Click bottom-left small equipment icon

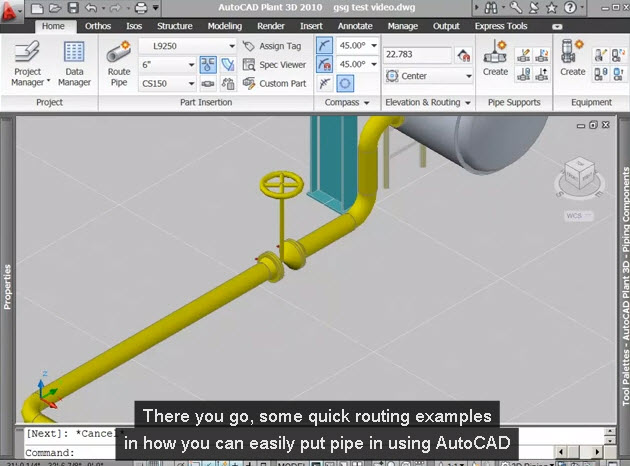[600, 74]
